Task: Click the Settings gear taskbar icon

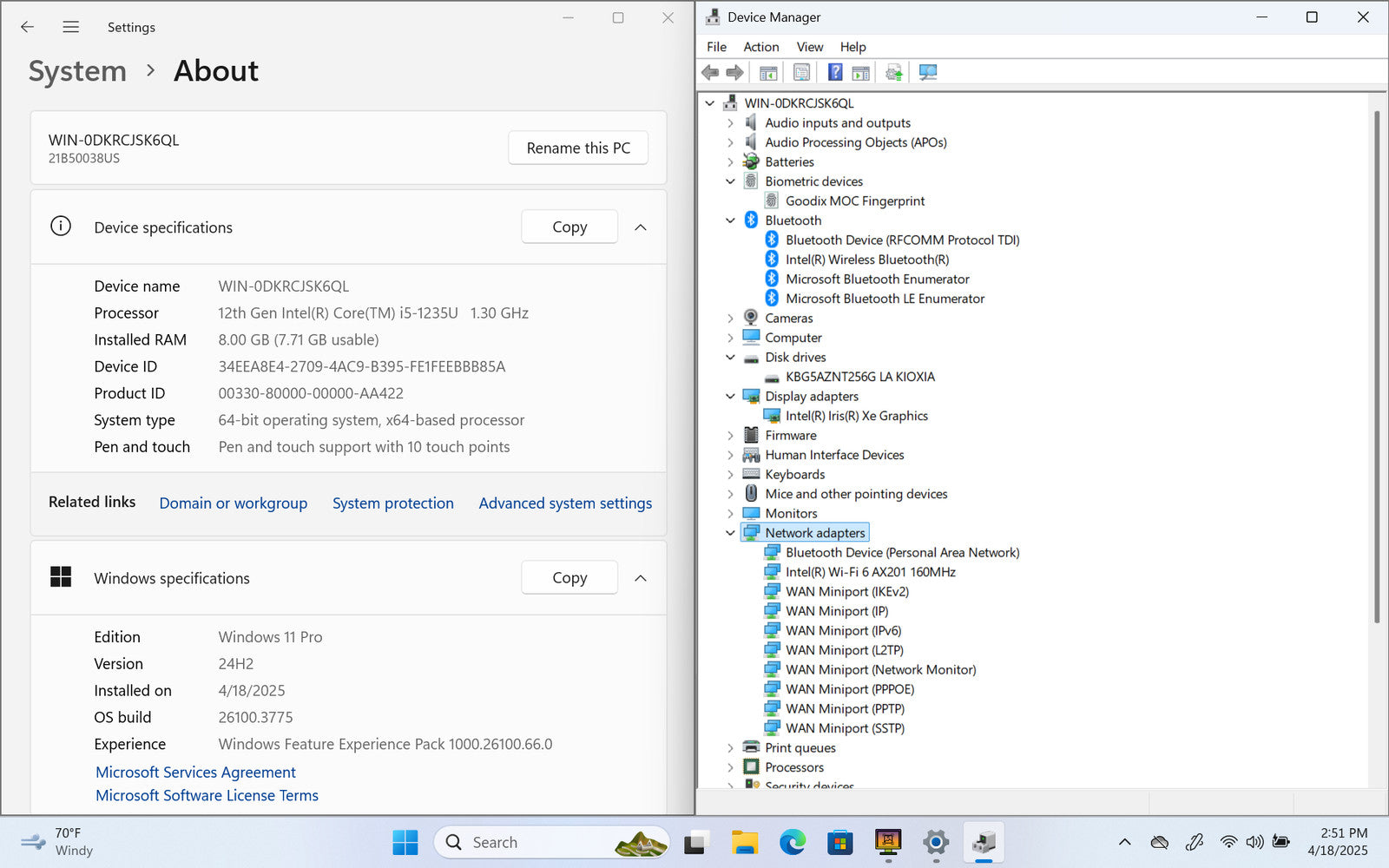Action: tap(935, 842)
